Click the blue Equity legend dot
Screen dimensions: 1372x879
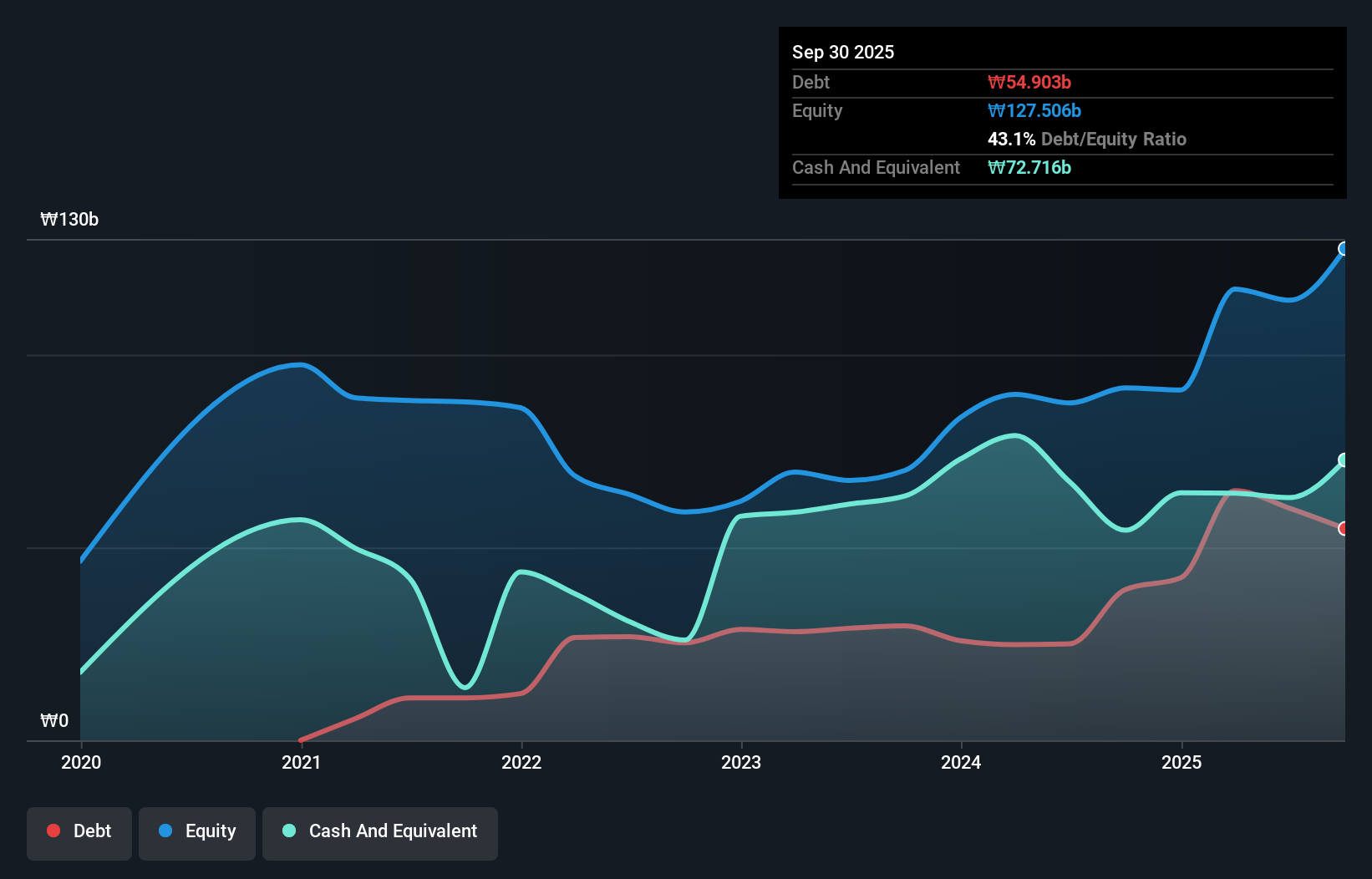point(165,831)
